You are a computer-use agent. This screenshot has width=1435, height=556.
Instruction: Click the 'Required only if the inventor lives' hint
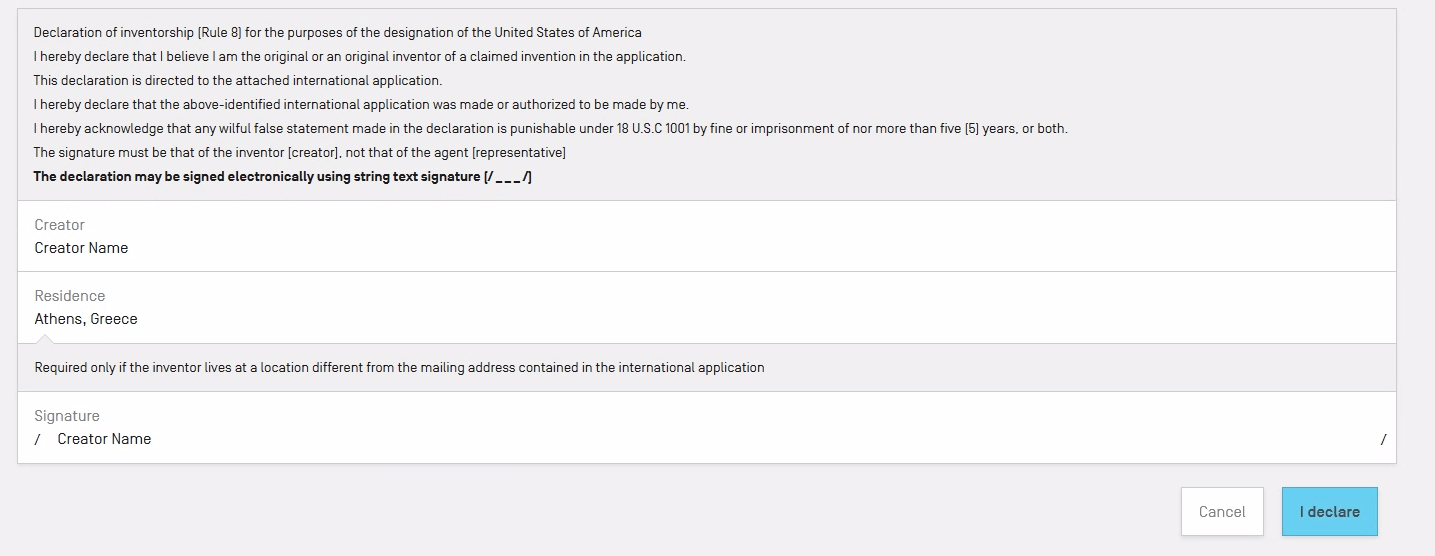399,368
